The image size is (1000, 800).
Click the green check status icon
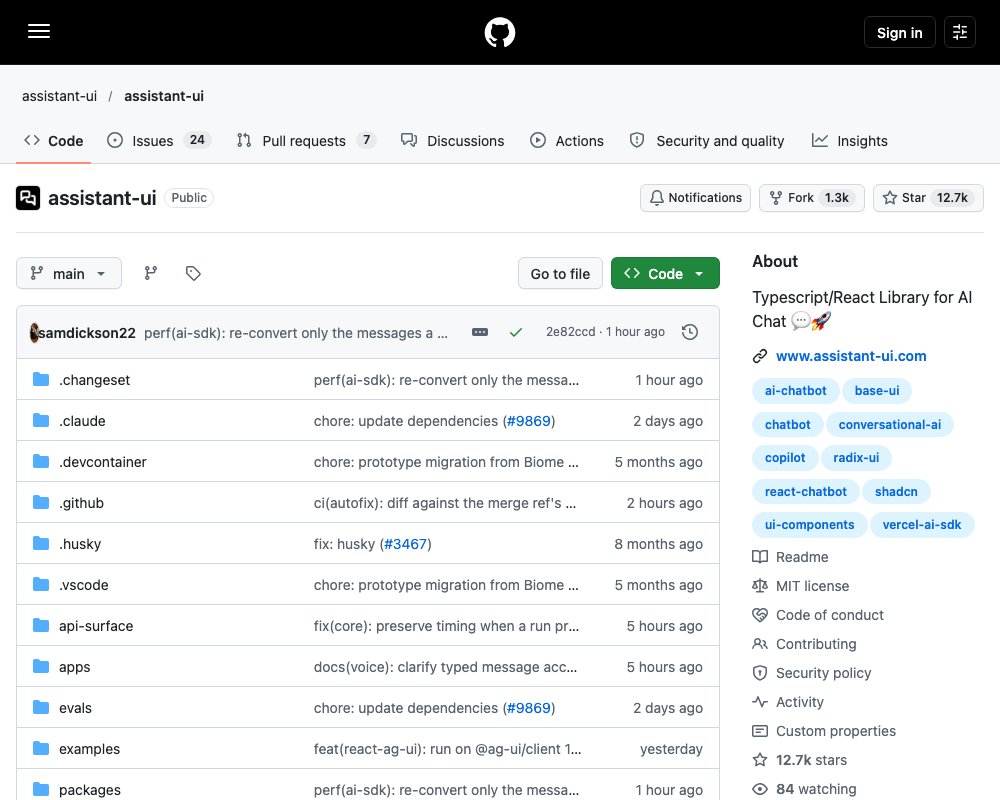pyautogui.click(x=516, y=332)
